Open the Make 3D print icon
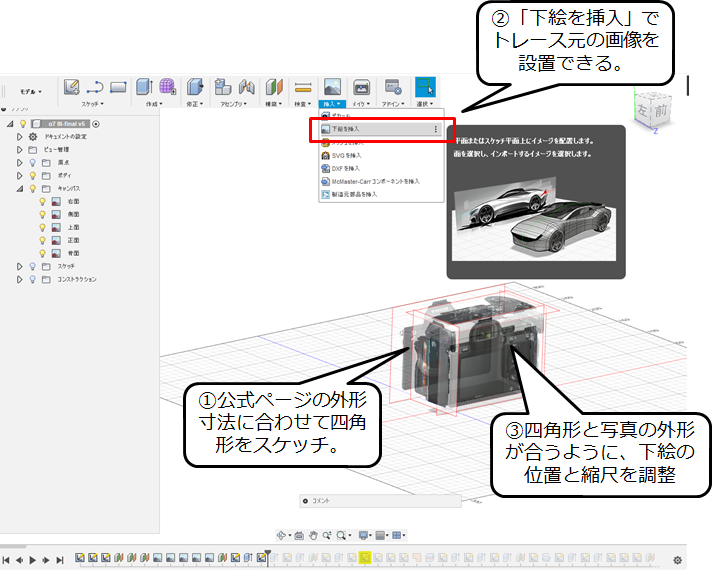The width and height of the screenshot is (712, 570). 361,87
